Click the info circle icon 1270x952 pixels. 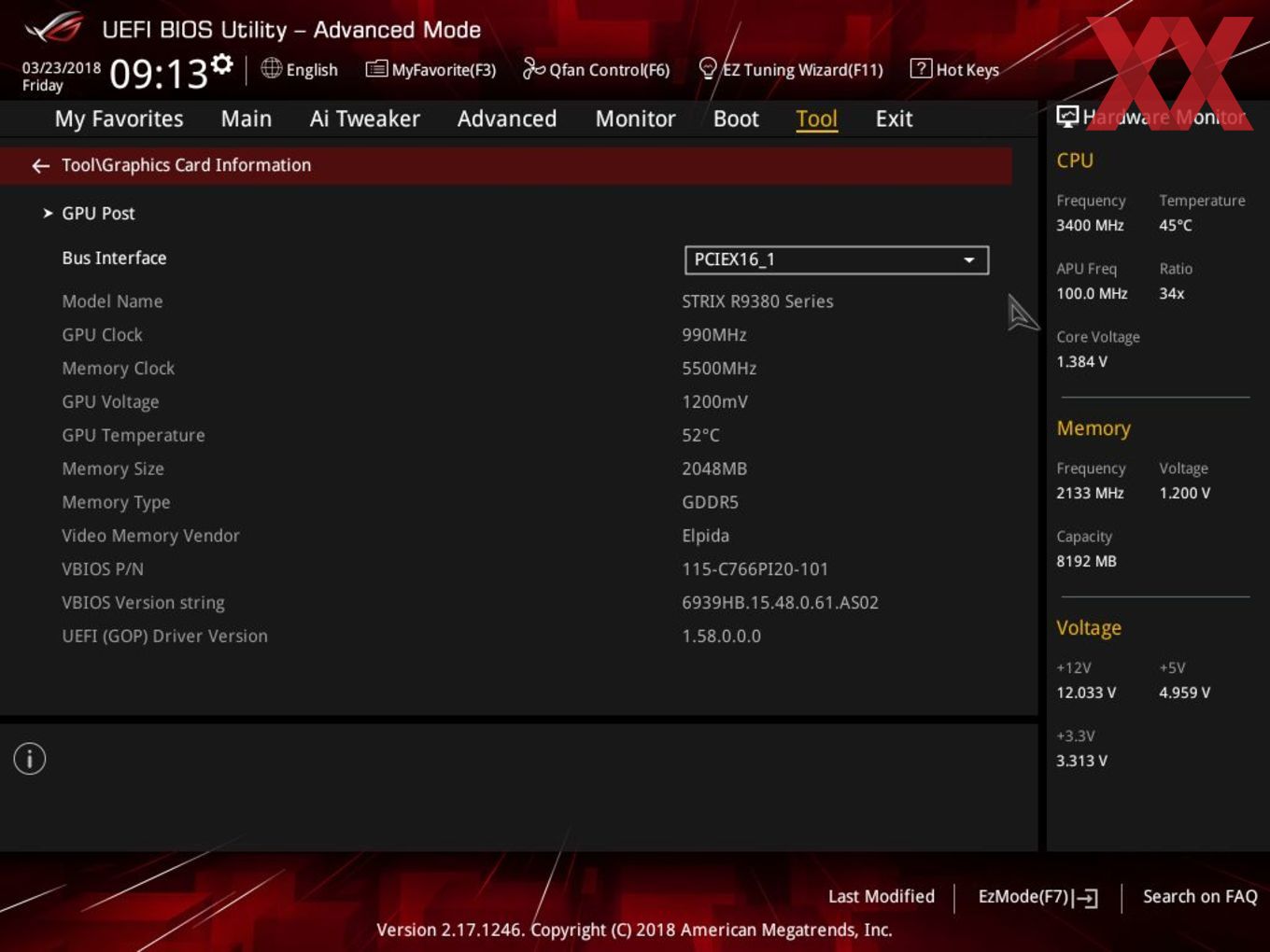point(30,759)
